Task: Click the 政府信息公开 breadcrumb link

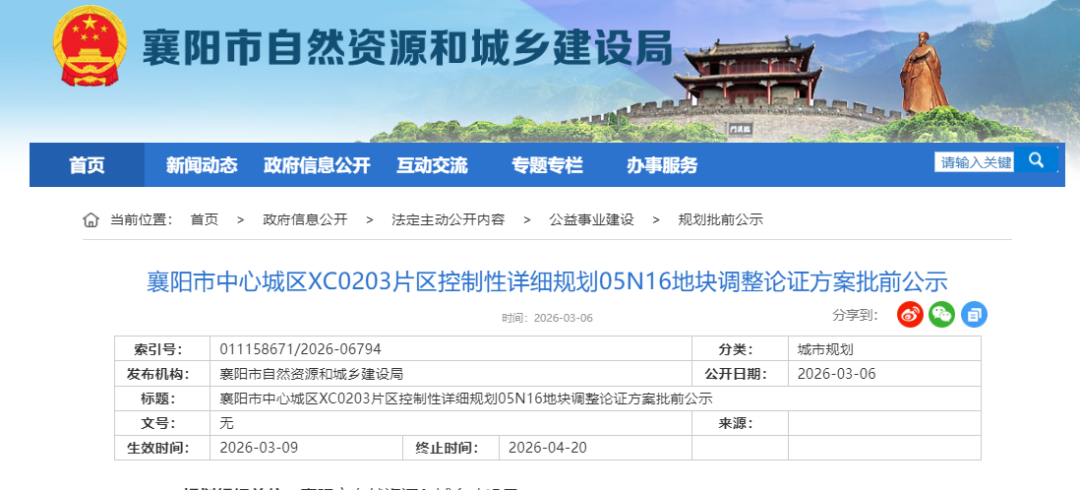Action: (305, 220)
